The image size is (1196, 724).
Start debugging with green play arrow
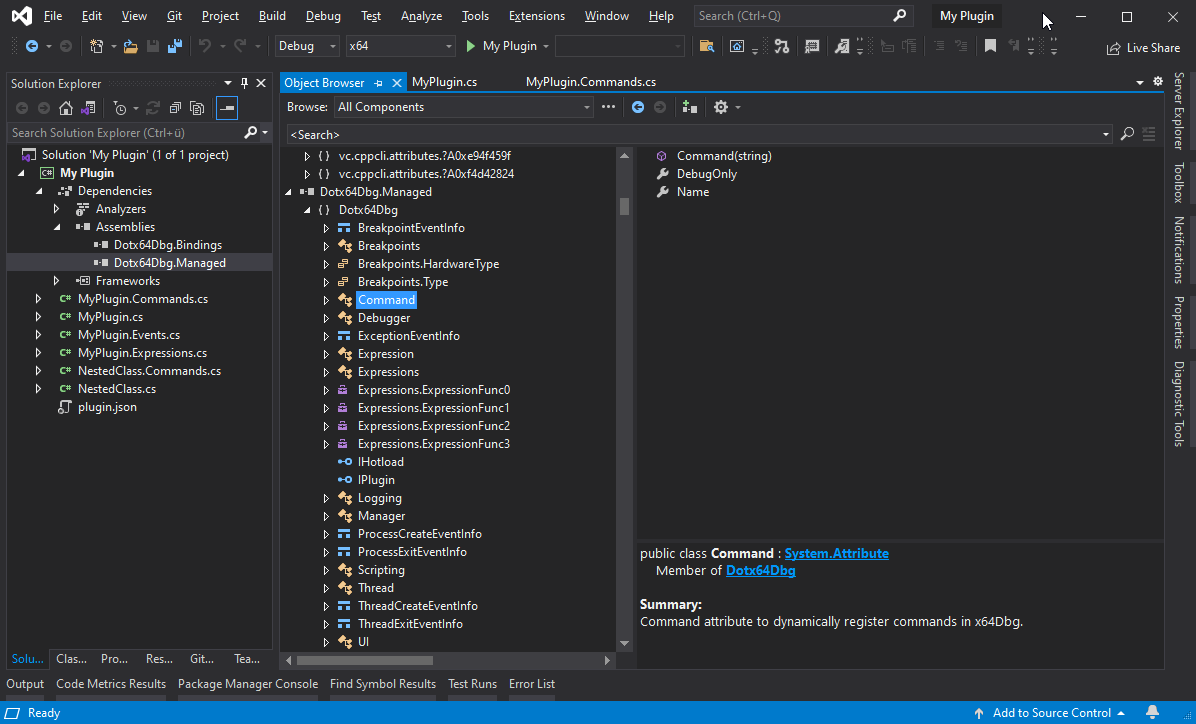[471, 47]
